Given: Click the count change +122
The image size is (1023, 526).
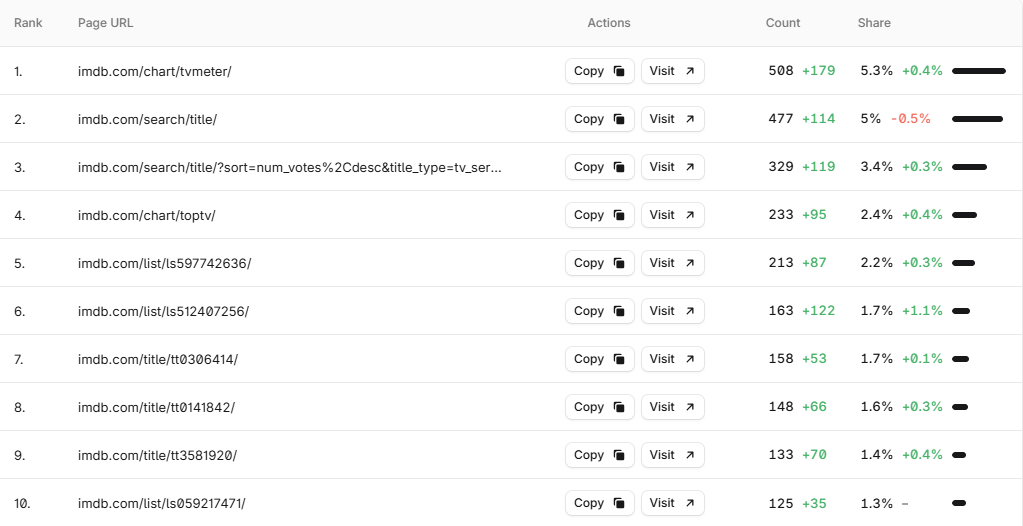Looking at the screenshot, I should click(818, 311).
